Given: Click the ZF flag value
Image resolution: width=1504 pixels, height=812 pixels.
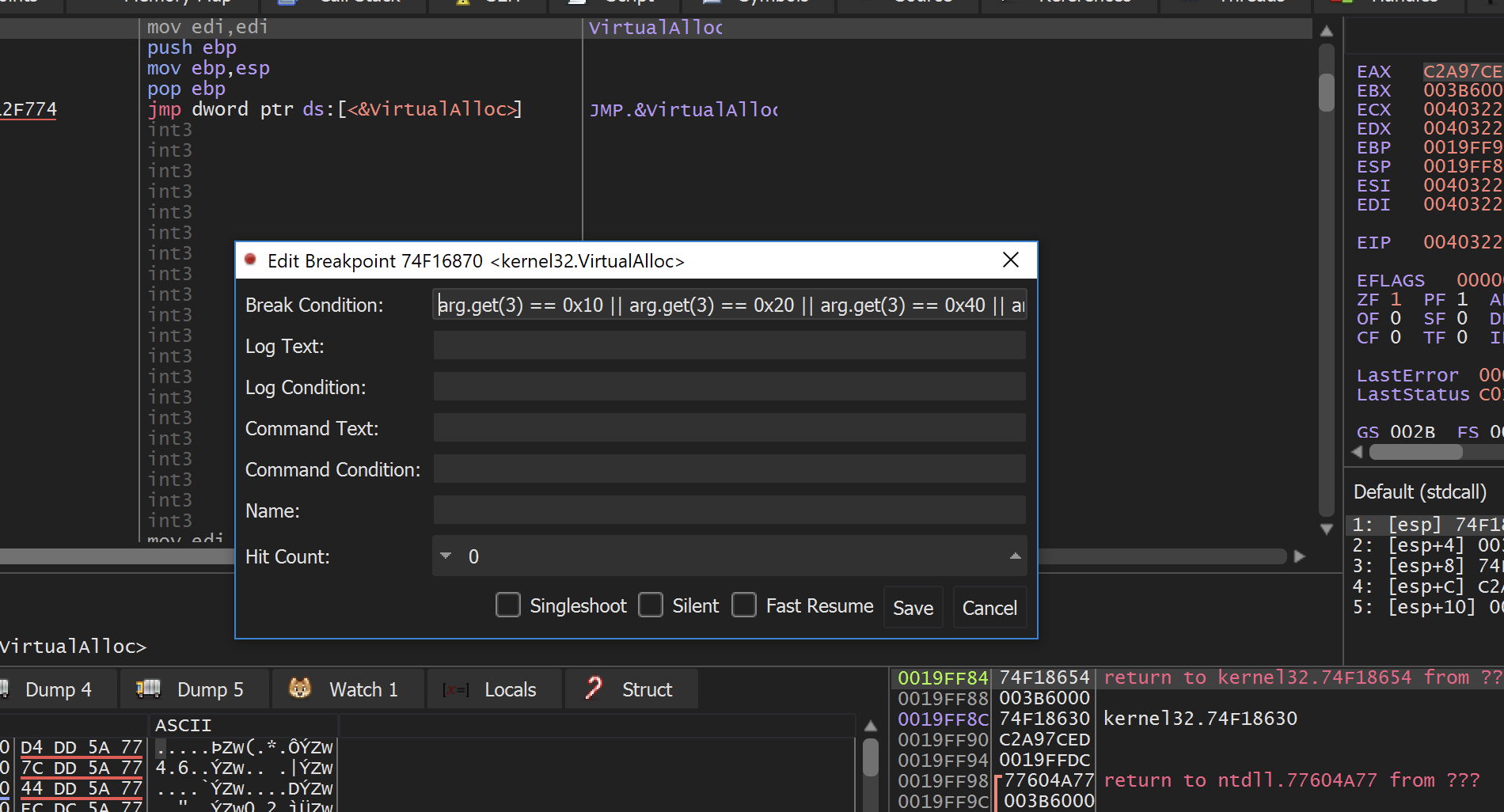Looking at the screenshot, I should [x=1396, y=299].
